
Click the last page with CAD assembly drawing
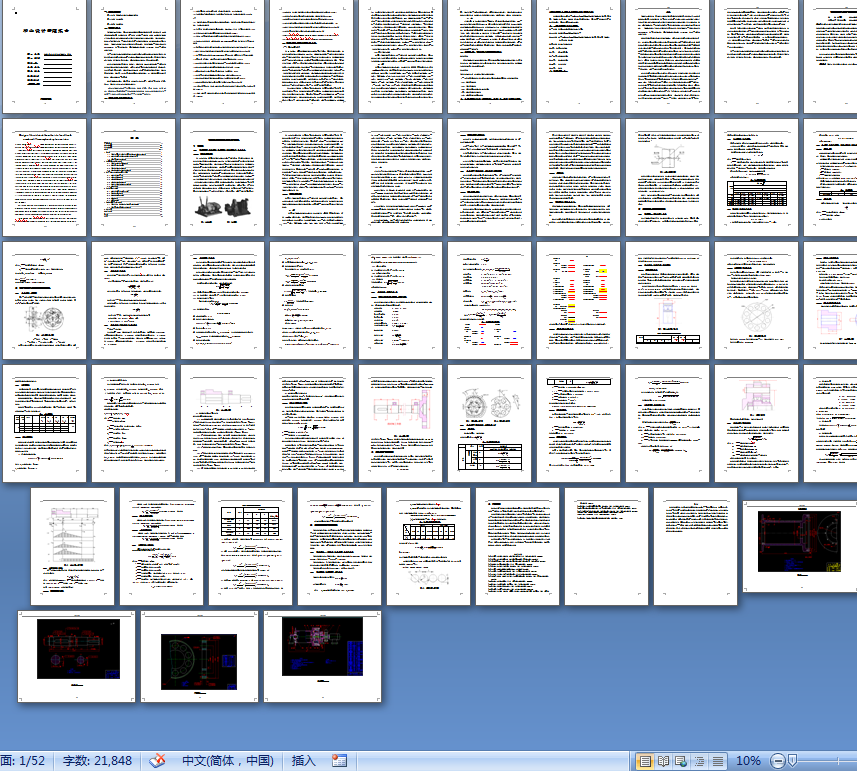[322, 656]
